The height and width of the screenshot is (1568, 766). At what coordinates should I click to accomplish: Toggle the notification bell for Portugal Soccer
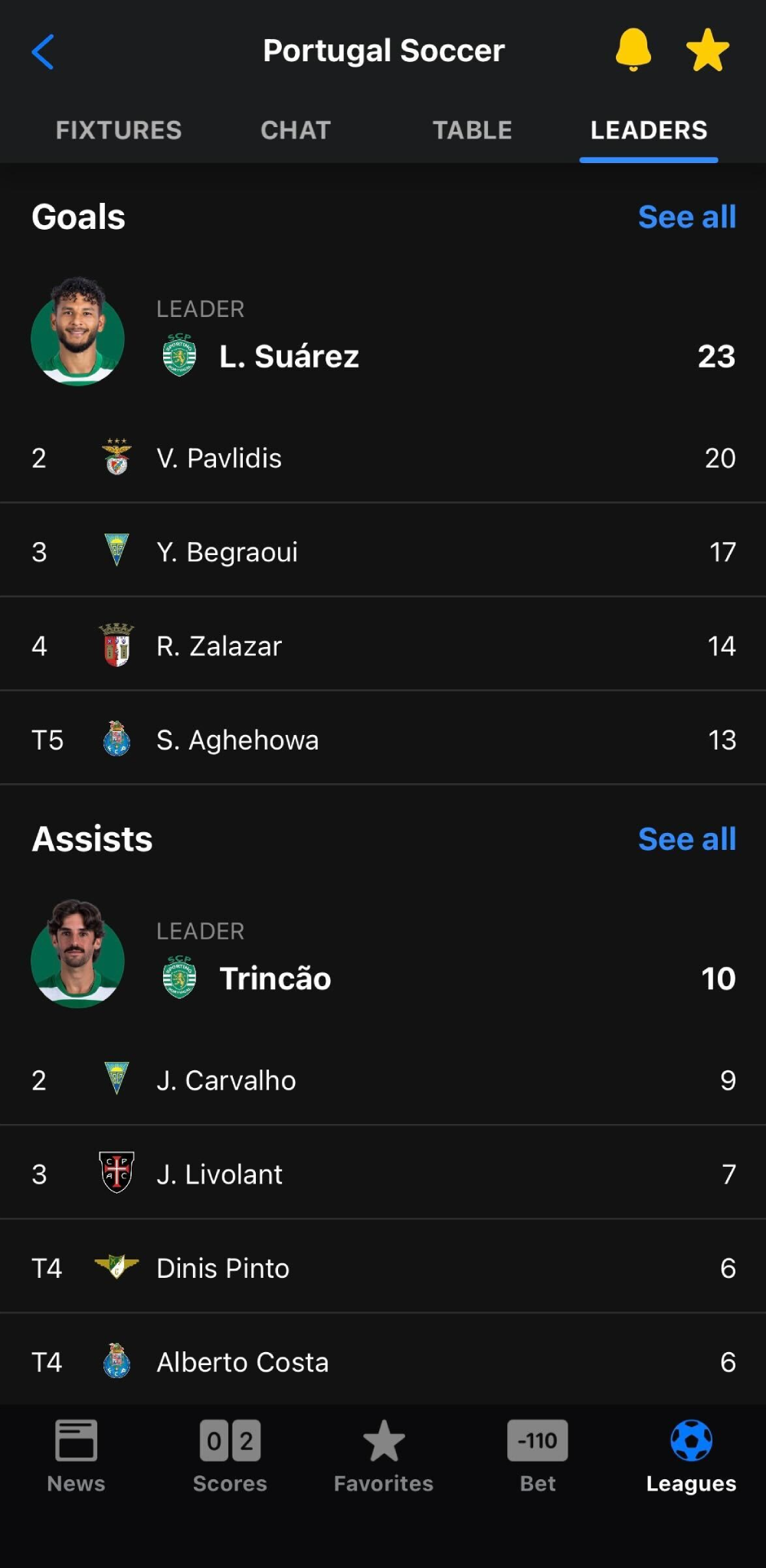[x=633, y=51]
